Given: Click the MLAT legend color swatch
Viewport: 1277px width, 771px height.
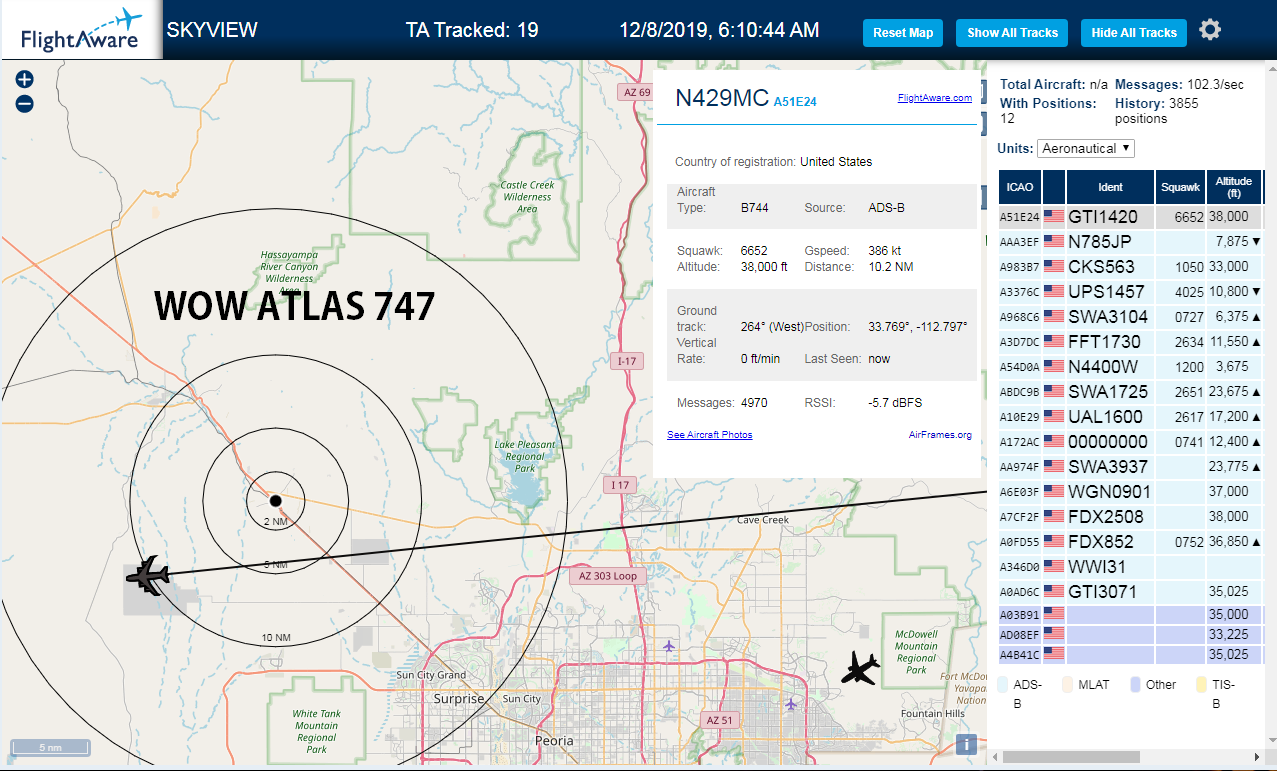Looking at the screenshot, I should (x=1067, y=684).
